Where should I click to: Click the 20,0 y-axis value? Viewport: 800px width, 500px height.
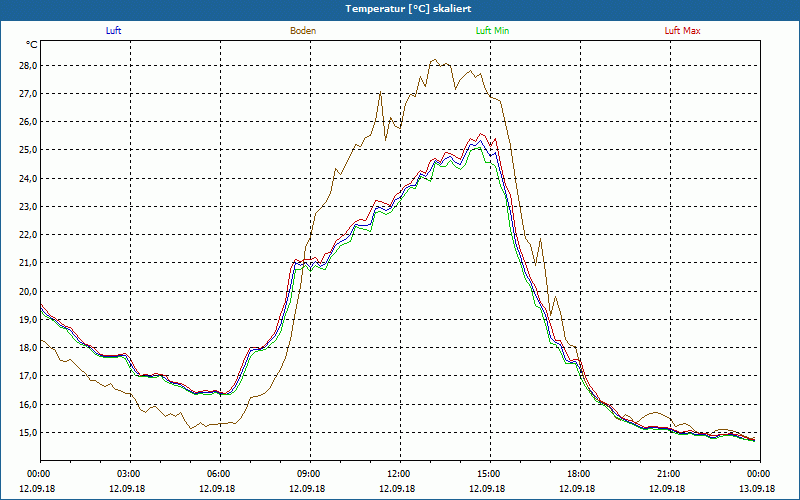[x=28, y=291]
